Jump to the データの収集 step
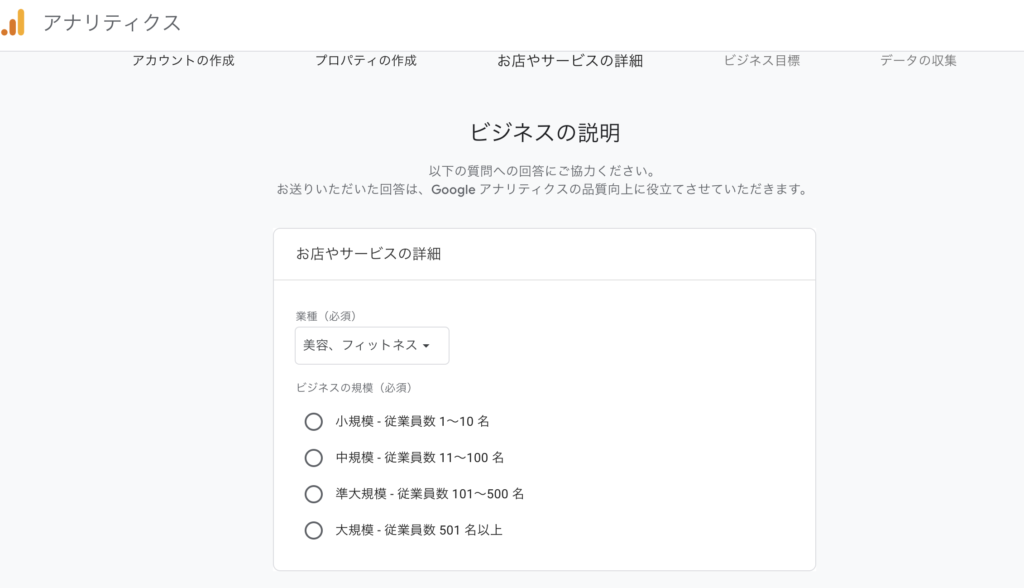 (918, 61)
